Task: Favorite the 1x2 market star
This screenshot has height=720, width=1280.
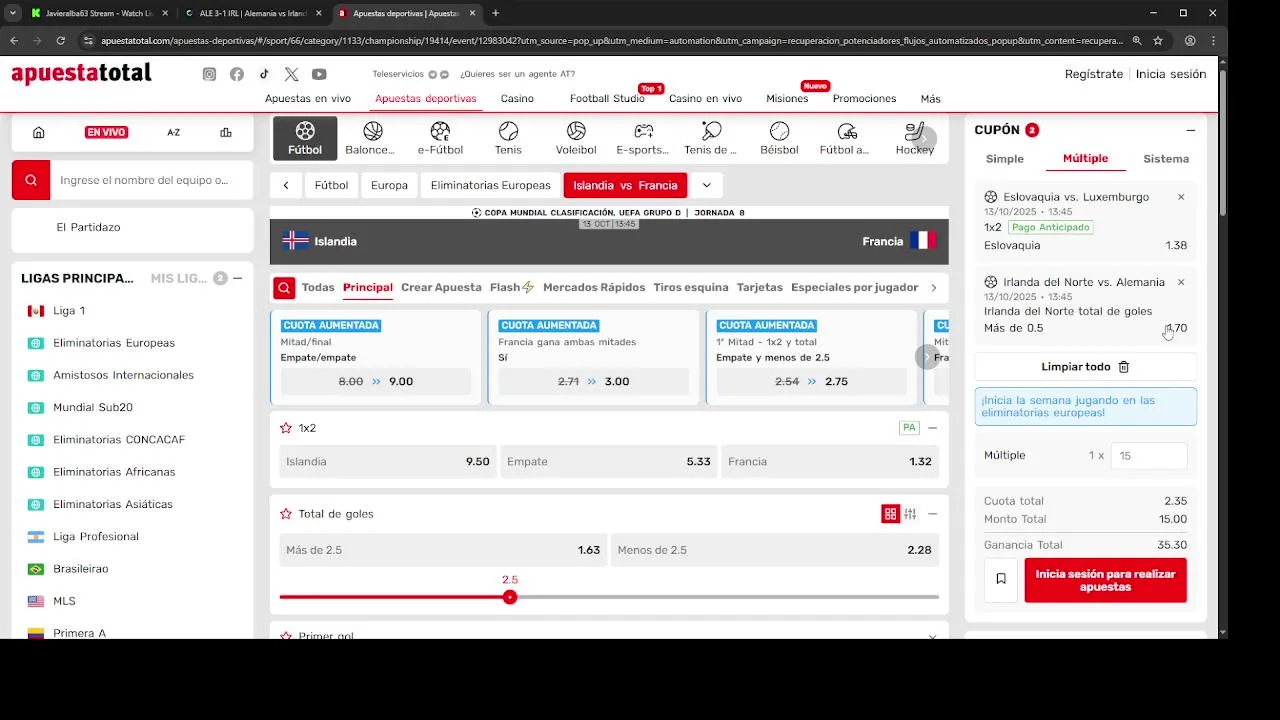Action: [286, 428]
